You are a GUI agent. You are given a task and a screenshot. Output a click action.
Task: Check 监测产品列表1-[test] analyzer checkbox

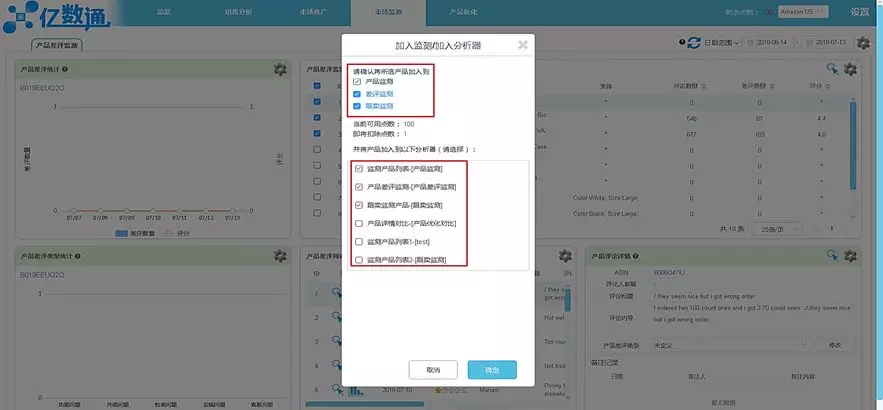[359, 242]
